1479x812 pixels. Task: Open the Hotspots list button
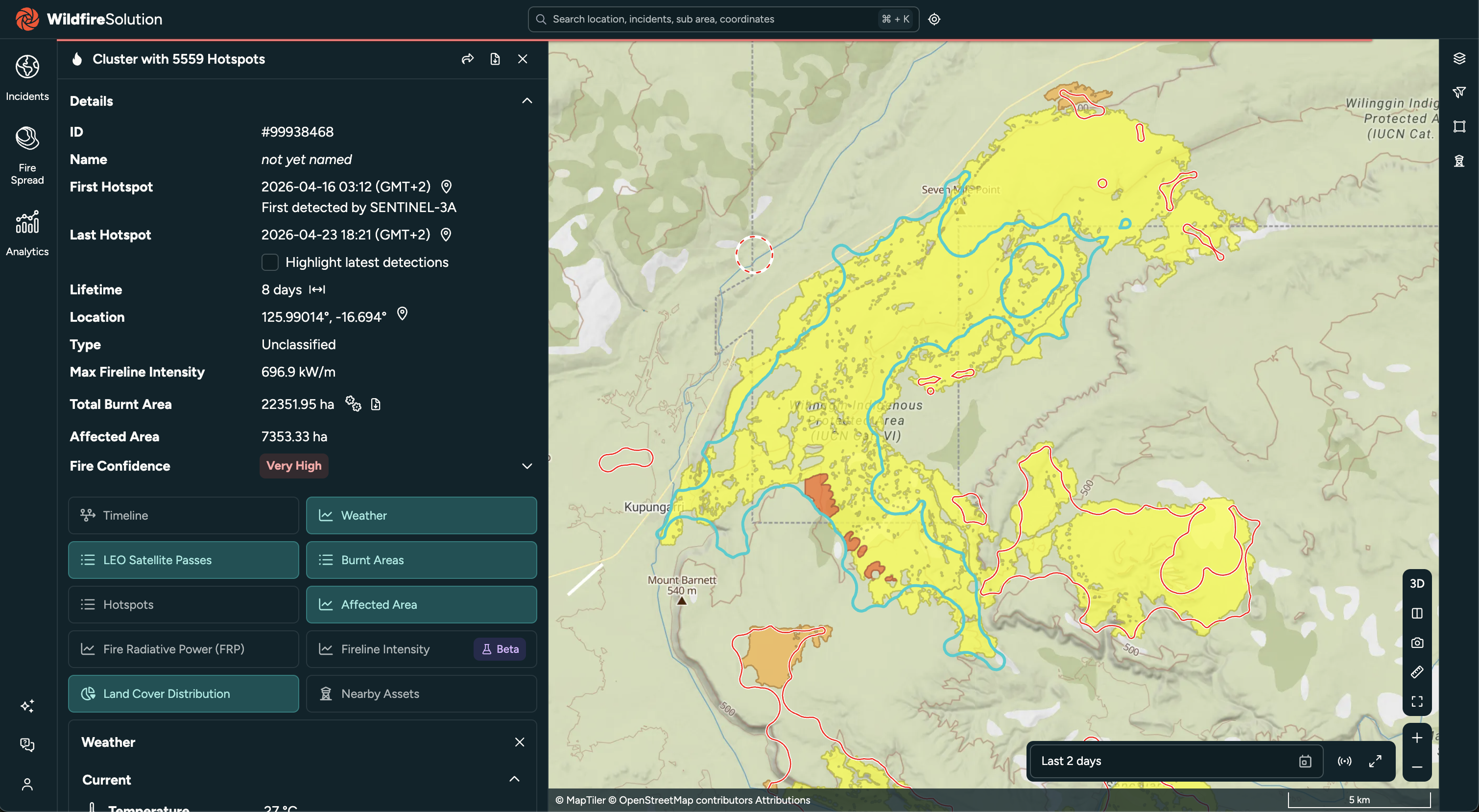coord(183,605)
